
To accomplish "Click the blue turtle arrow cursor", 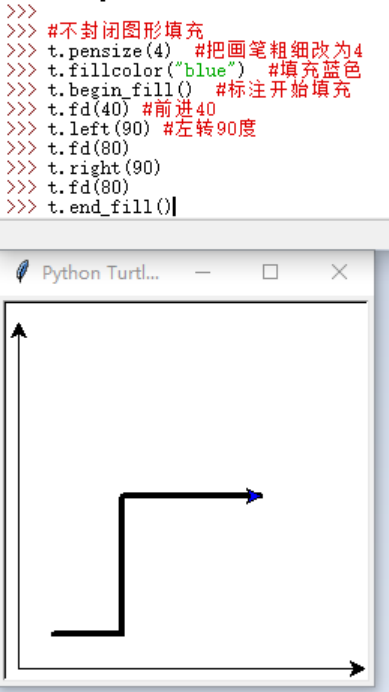I will [255, 496].
